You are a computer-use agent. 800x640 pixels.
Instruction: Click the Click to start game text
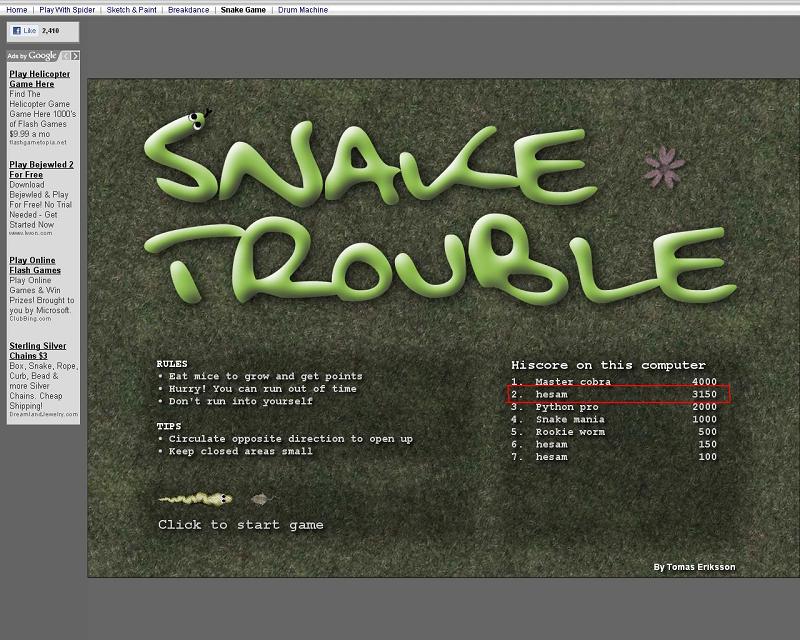coord(240,525)
